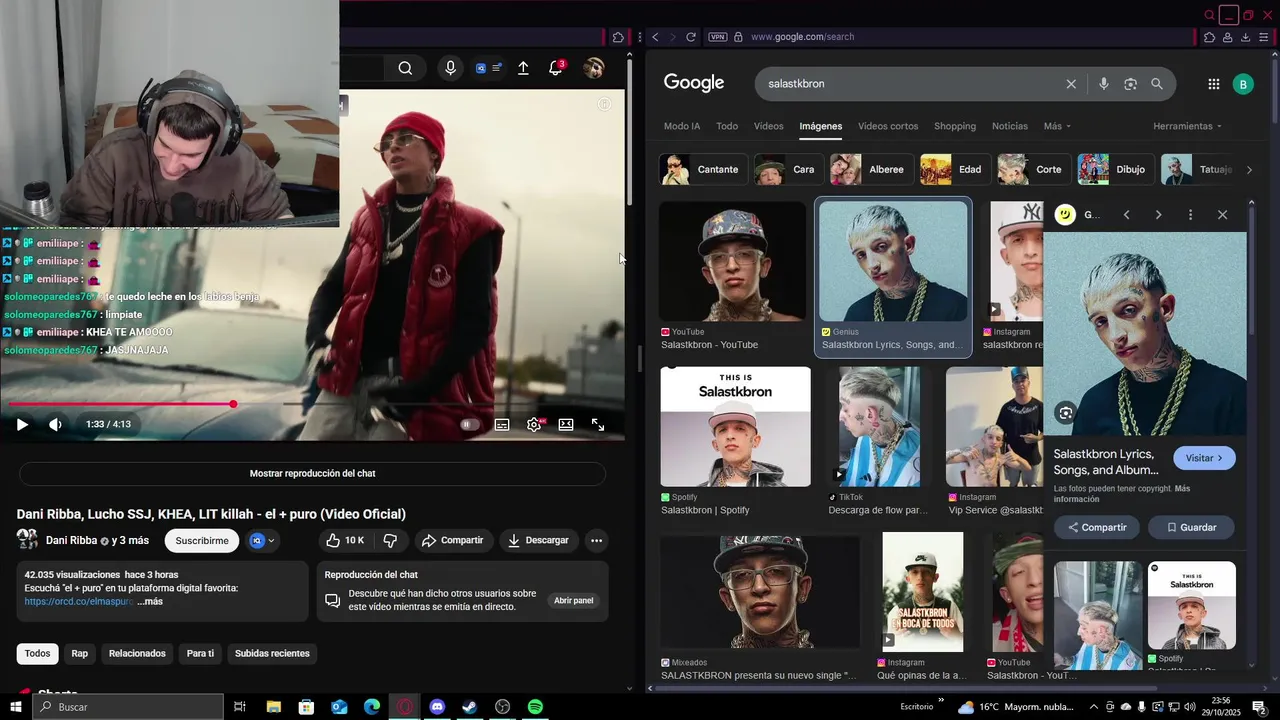Click Visitar button in image preview
This screenshot has height=720, width=1280.
click(1204, 458)
